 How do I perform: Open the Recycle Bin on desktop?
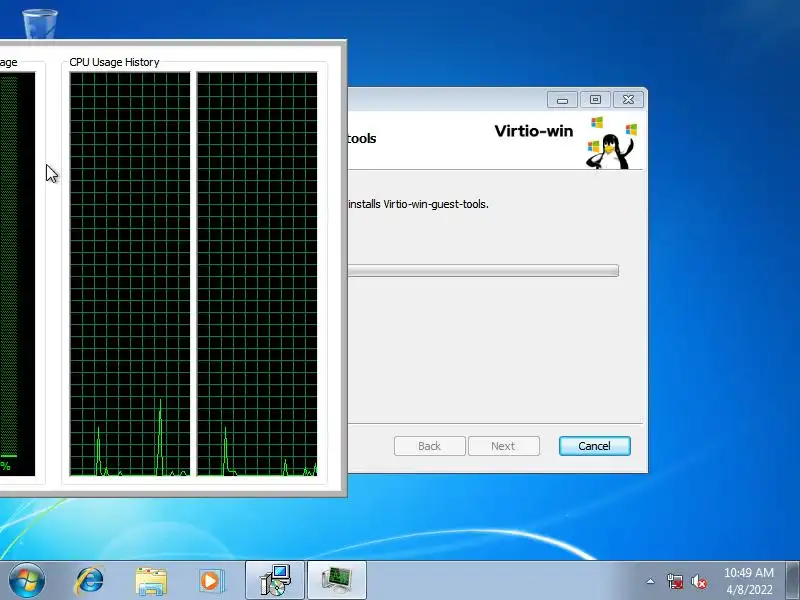(39, 23)
